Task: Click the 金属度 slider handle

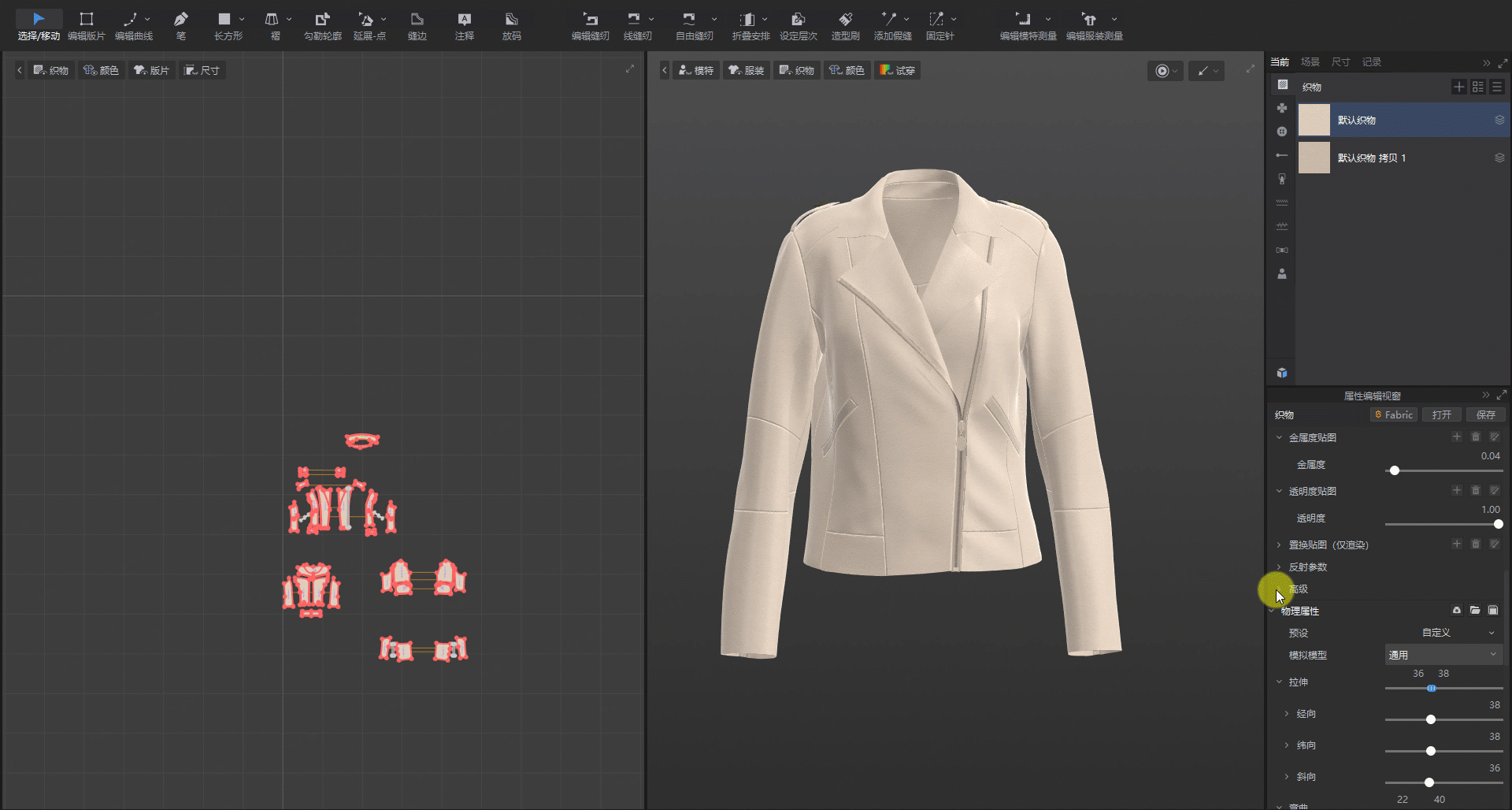Action: [x=1394, y=470]
